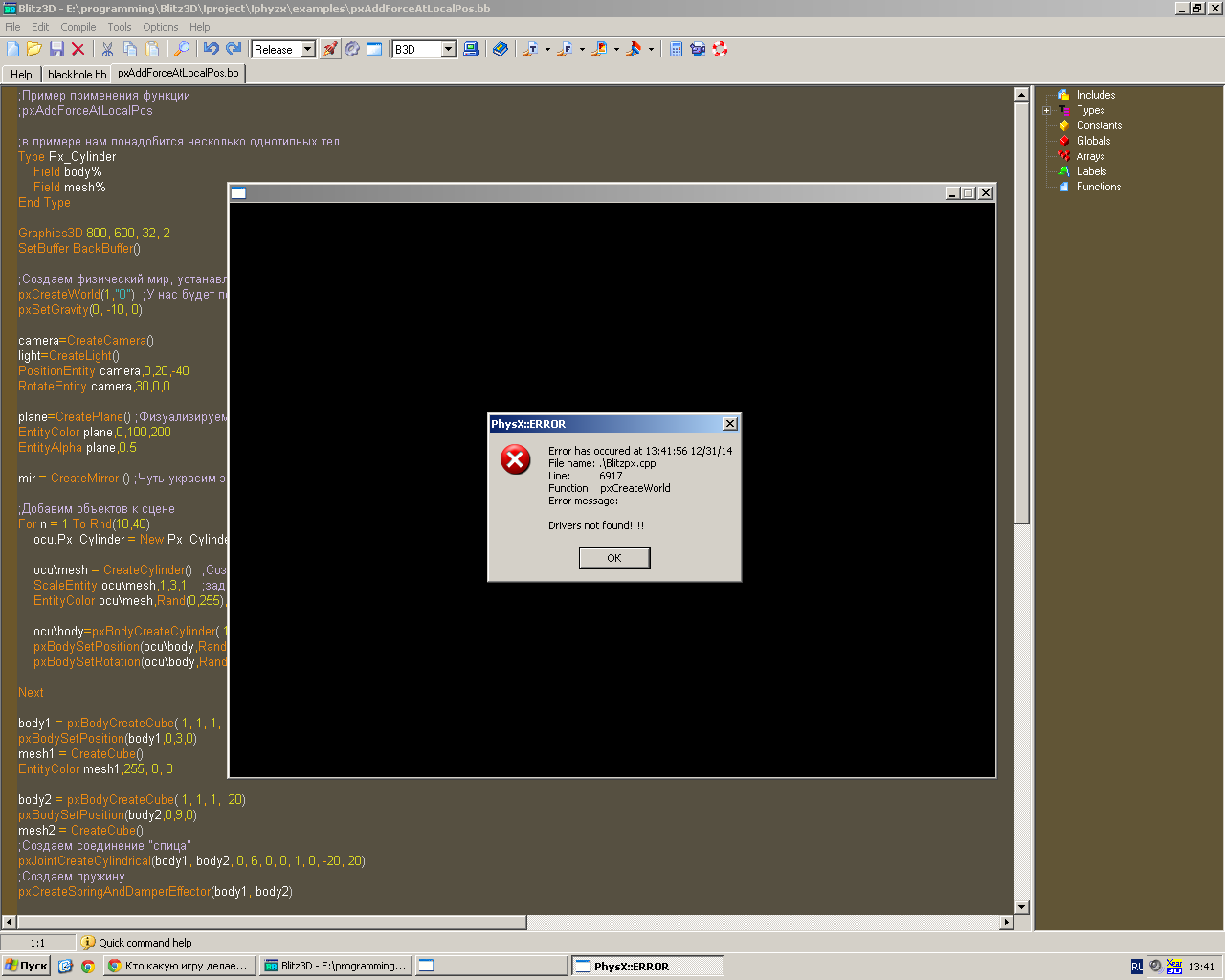Click the scissors Cut icon
Viewport: 1225px width, 980px height.
point(107,49)
